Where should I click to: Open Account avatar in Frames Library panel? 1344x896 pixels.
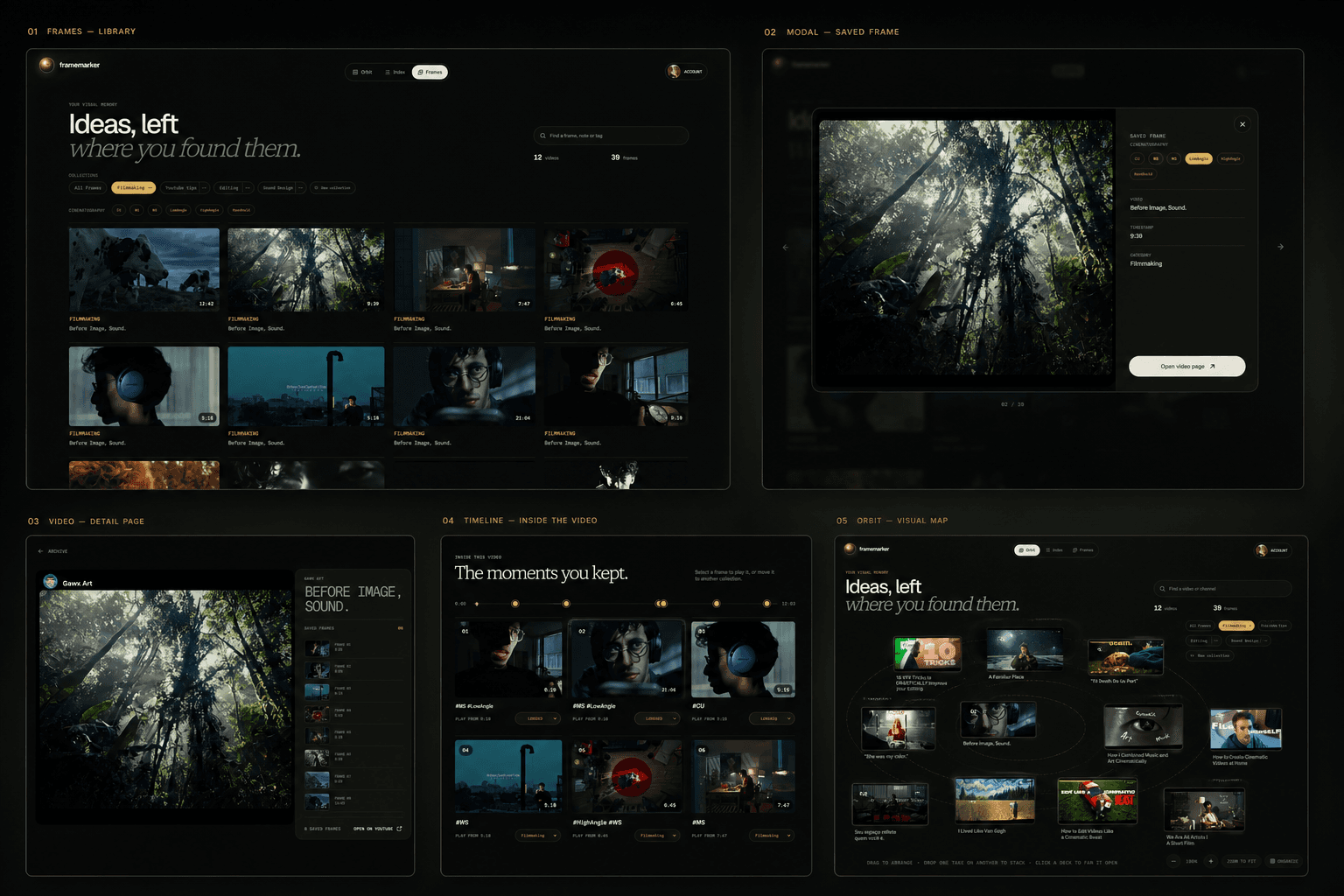(x=674, y=72)
